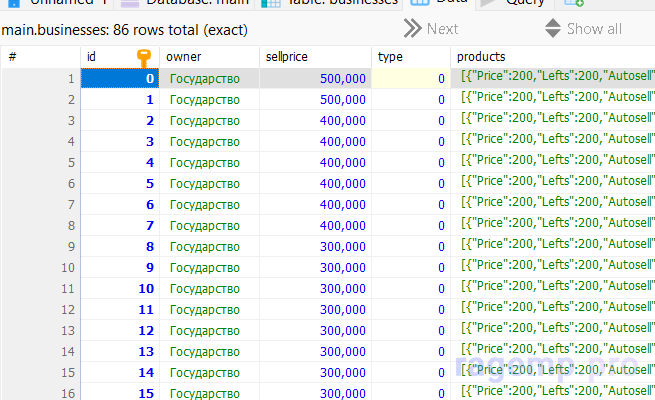Click row number 16 in the # column

[41, 393]
